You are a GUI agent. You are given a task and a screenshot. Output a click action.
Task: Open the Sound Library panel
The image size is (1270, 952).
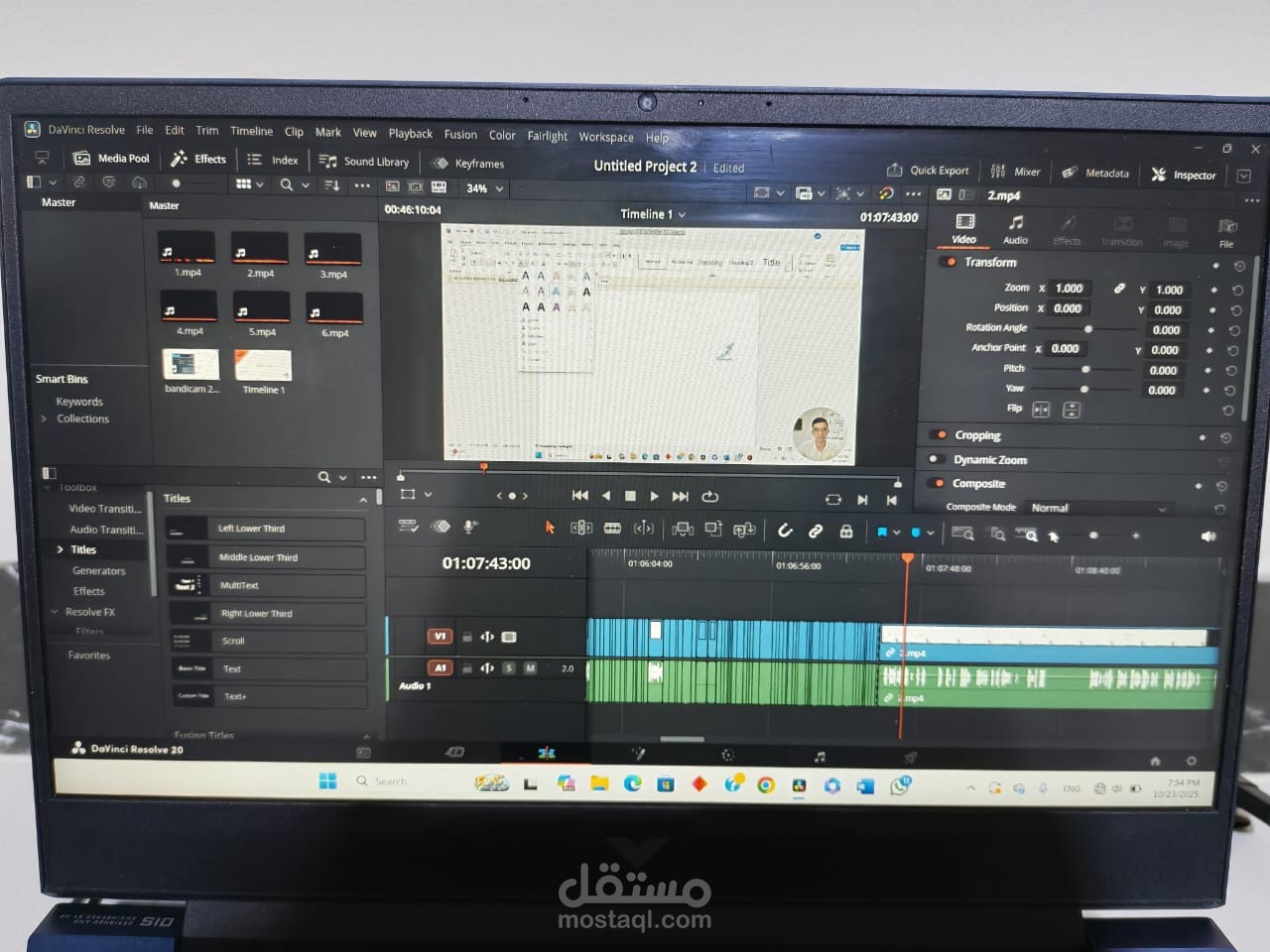click(364, 162)
